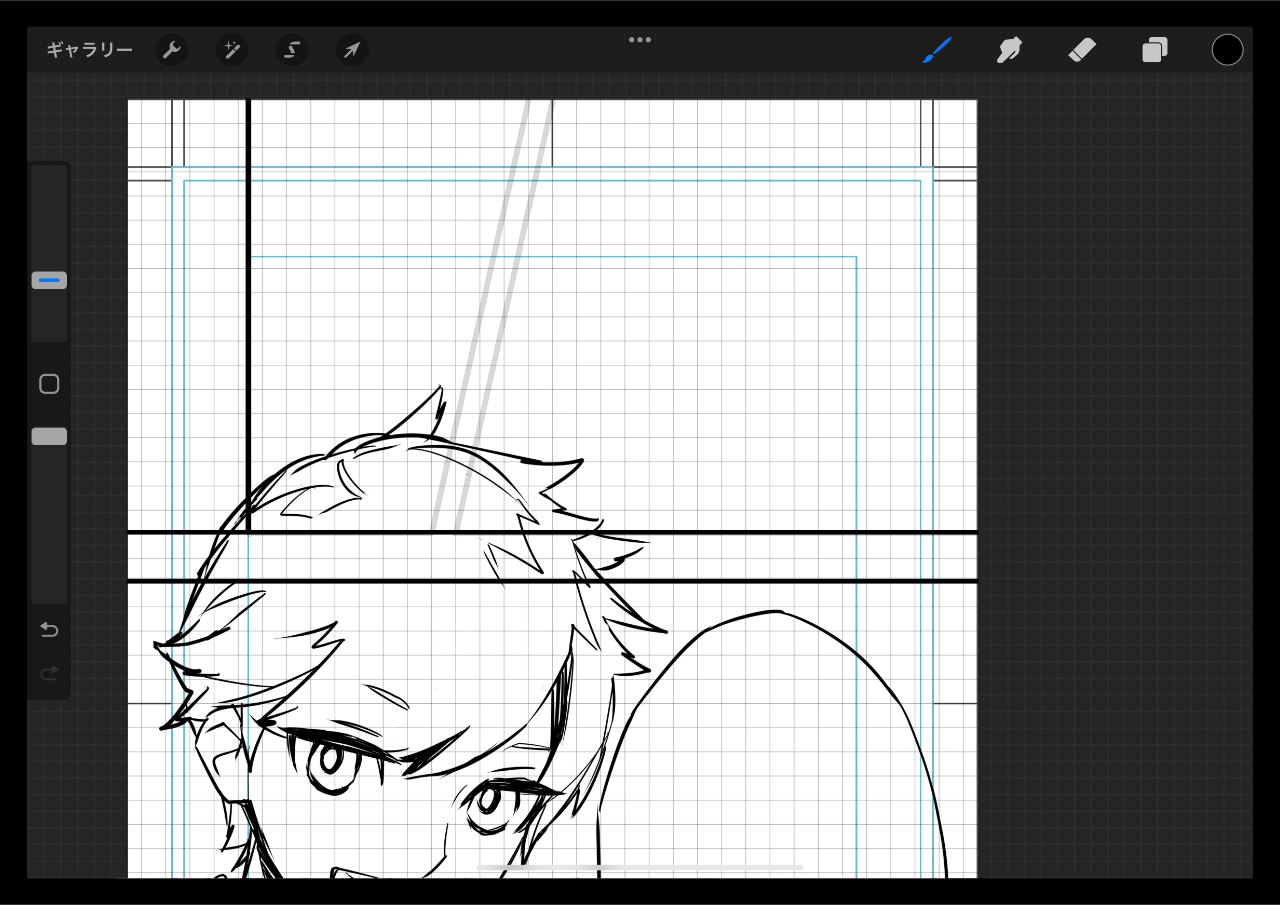Tap the home indicator bar at bottom
The width and height of the screenshot is (1280, 905).
640,867
